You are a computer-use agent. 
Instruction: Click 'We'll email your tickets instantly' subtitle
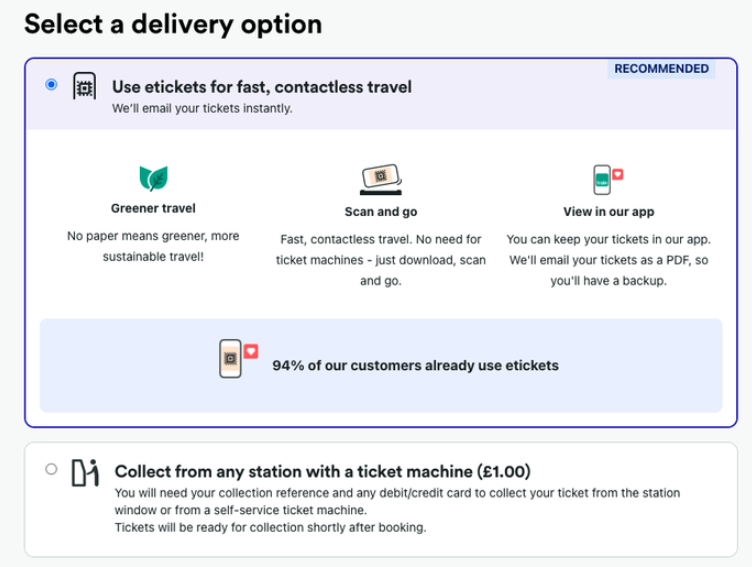pos(202,108)
